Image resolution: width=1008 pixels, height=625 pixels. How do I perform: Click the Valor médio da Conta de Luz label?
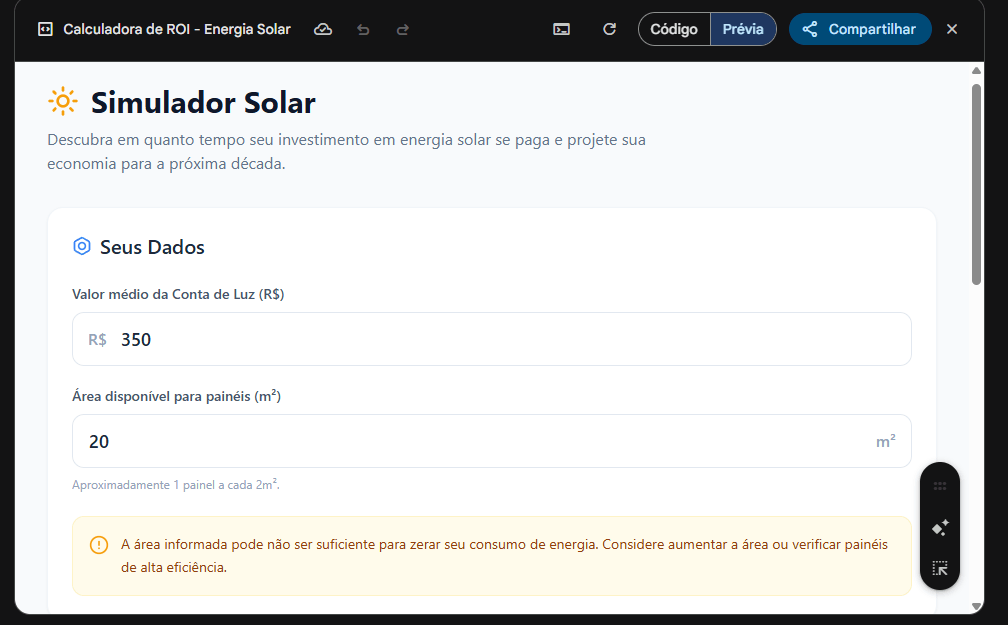178,294
